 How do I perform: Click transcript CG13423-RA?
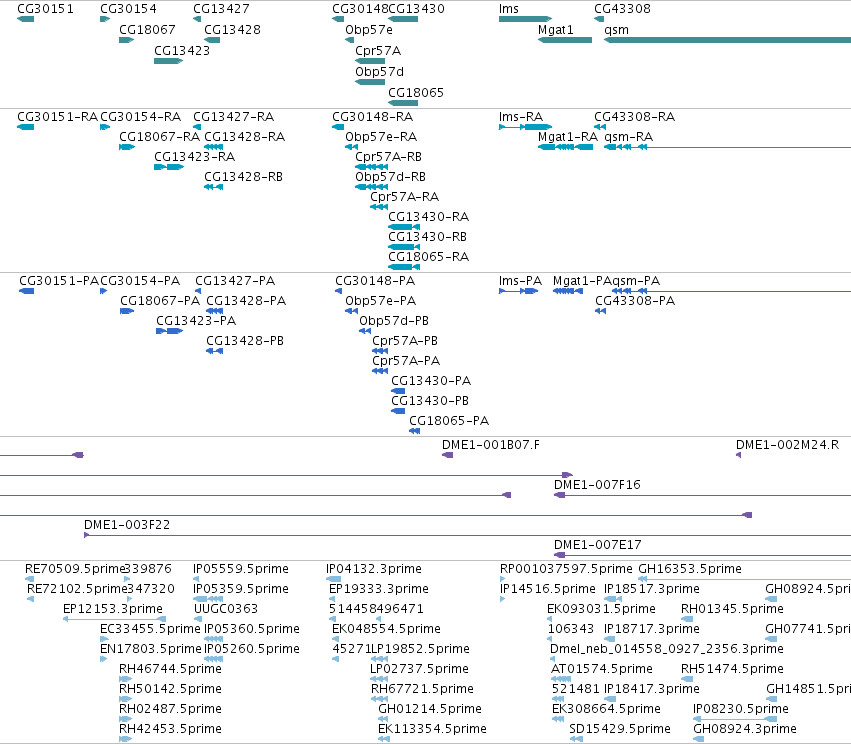[x=169, y=167]
